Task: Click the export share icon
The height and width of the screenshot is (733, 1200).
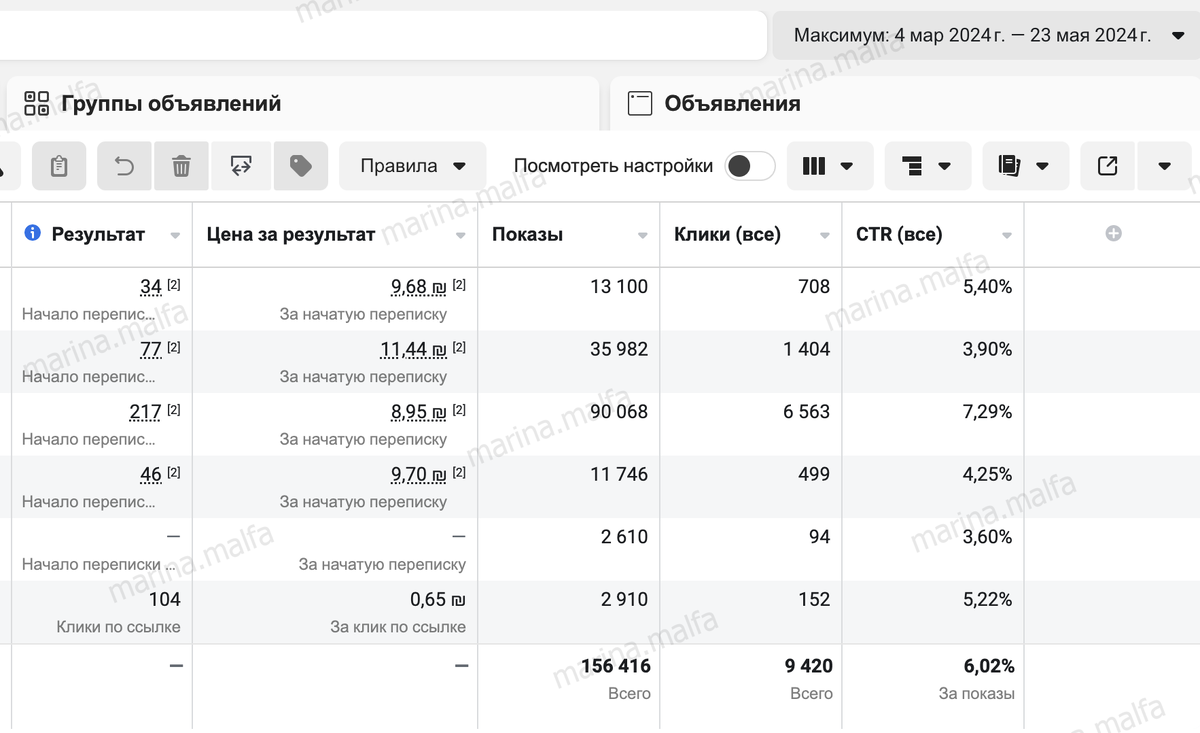Action: (x=1107, y=166)
